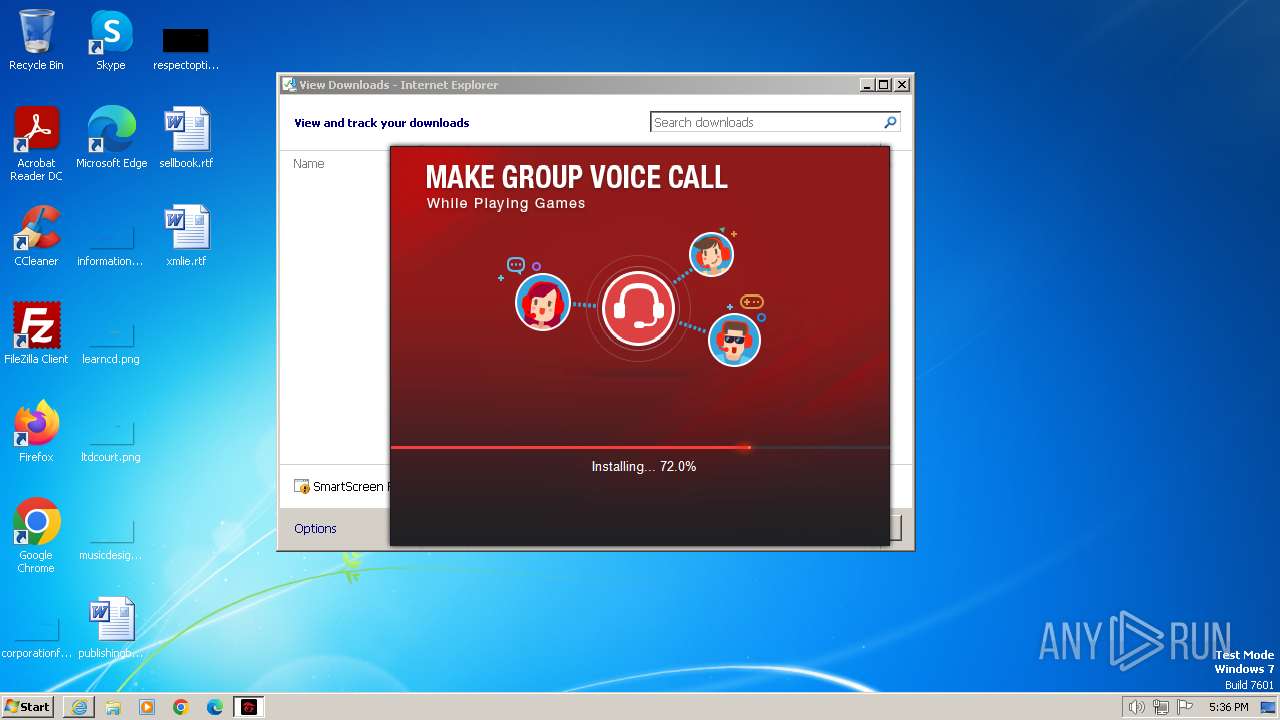The width and height of the screenshot is (1280, 720).
Task: Launch FileZilla Client shortcut
Action: tap(36, 333)
